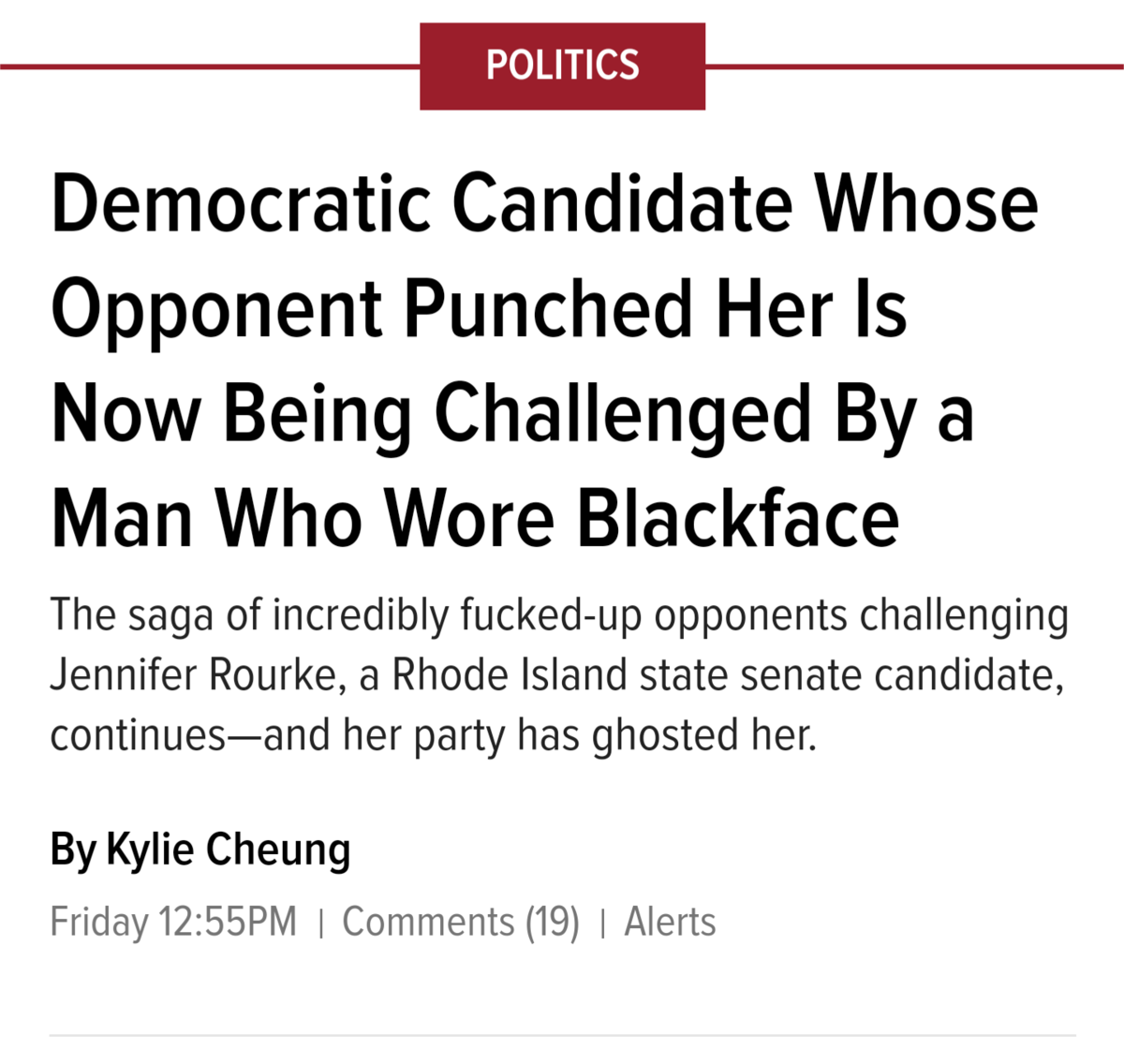Viewport: 1124px width, 1064px height.
Task: Click the "By" label before the author name
Action: tap(73, 850)
